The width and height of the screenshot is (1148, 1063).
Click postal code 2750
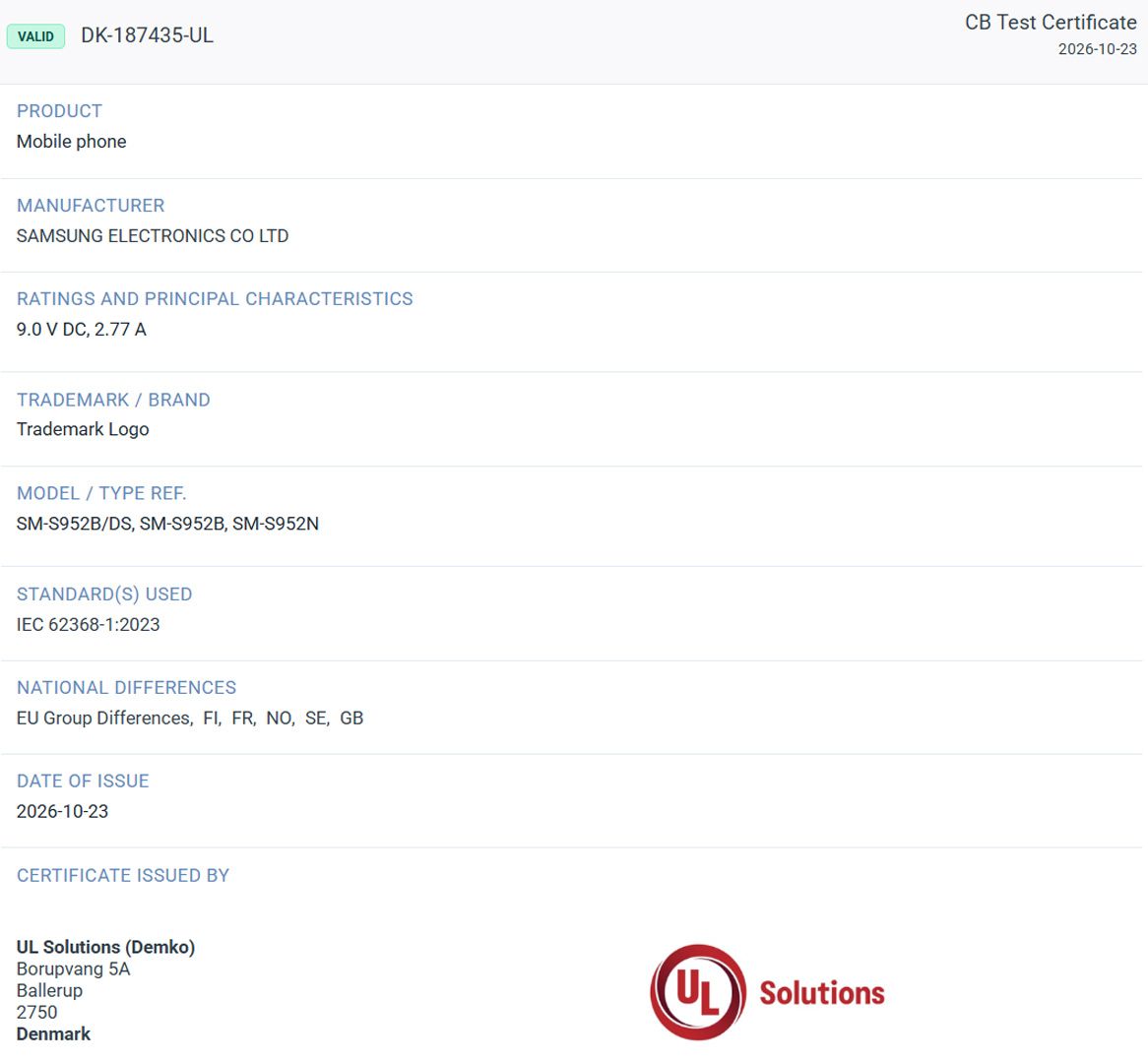click(x=36, y=1012)
